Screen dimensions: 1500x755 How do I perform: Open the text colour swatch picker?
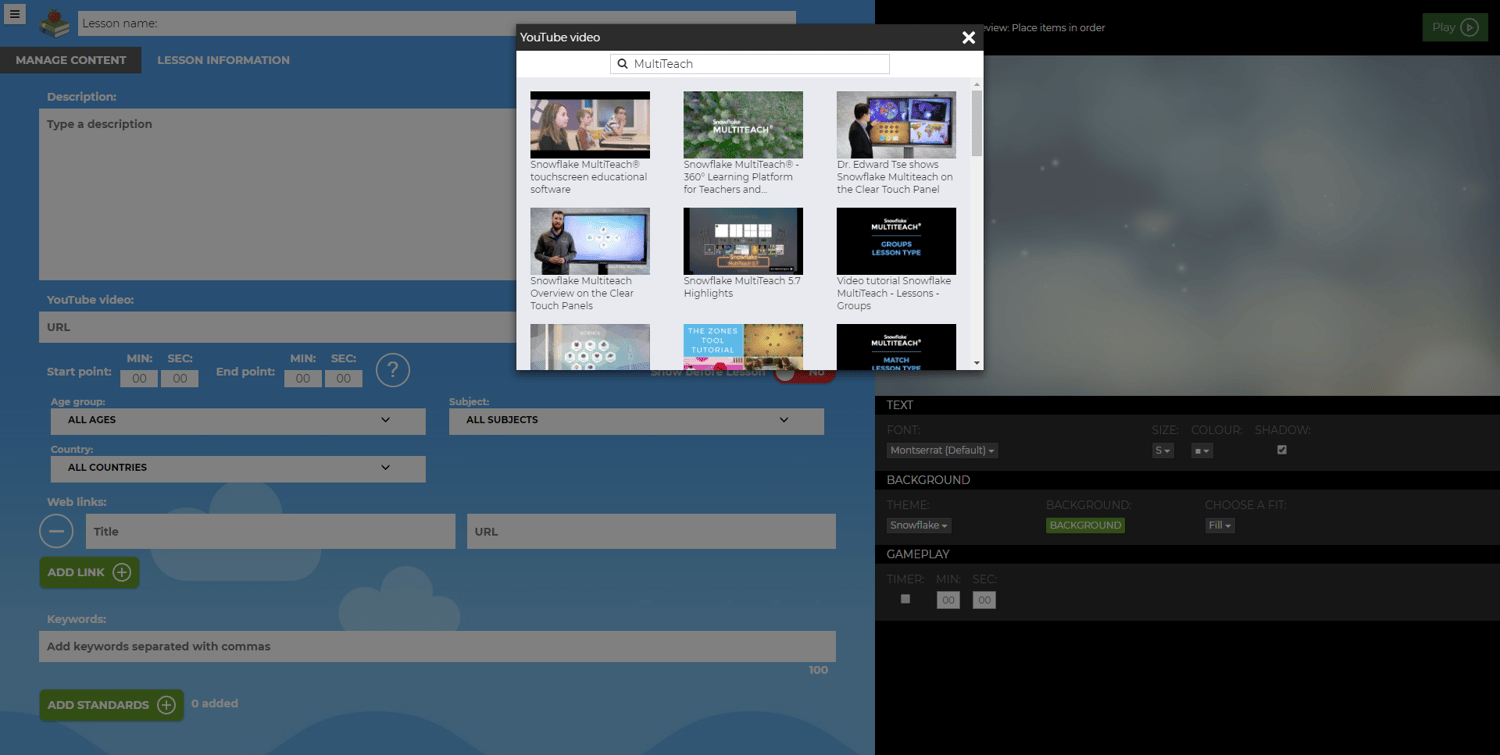coord(1201,450)
